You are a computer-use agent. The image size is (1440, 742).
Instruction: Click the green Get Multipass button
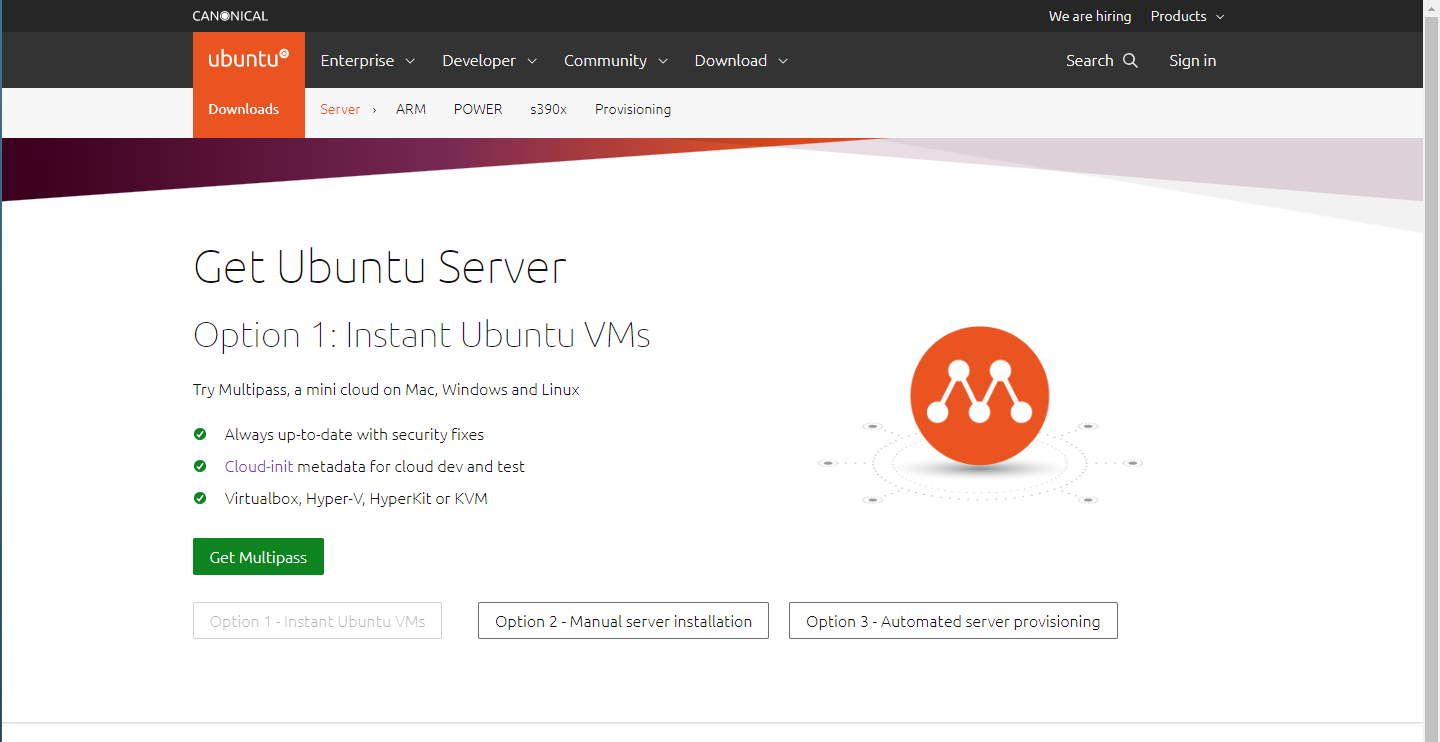tap(258, 557)
